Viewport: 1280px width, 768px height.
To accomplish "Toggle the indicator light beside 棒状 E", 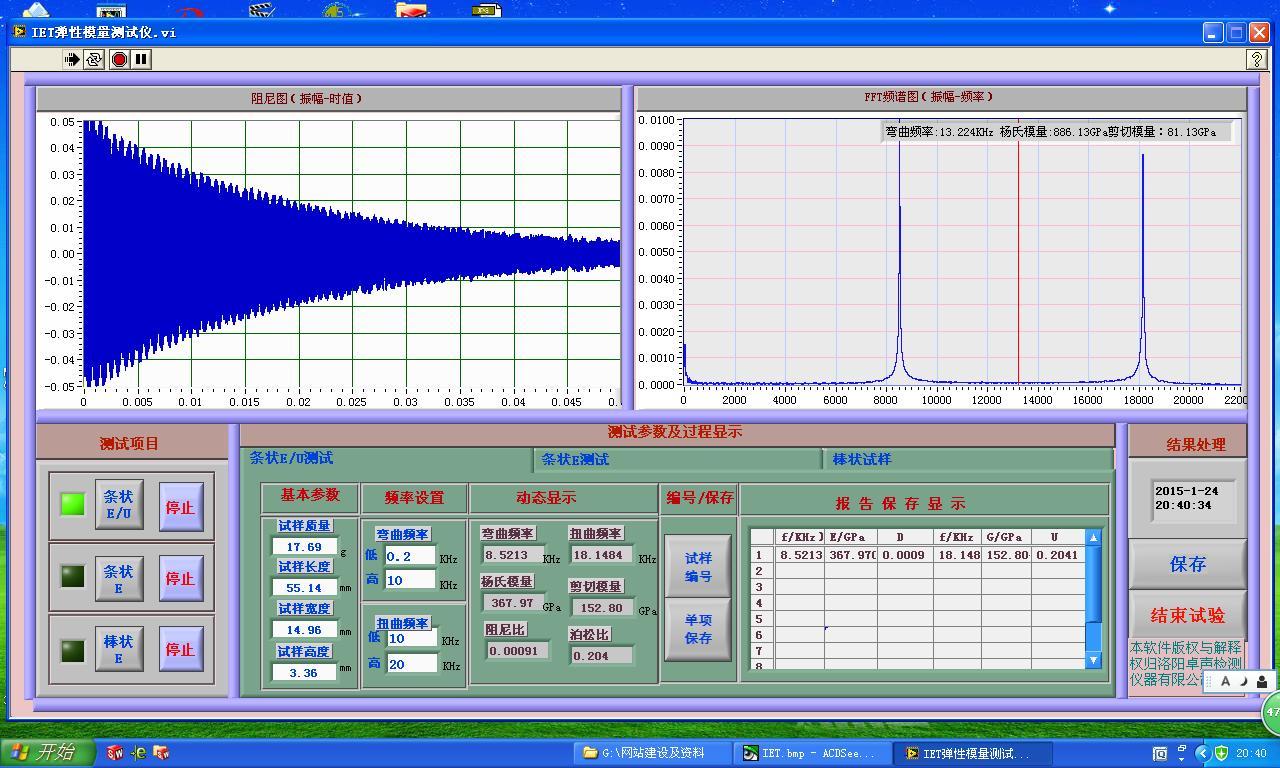I will (x=73, y=651).
